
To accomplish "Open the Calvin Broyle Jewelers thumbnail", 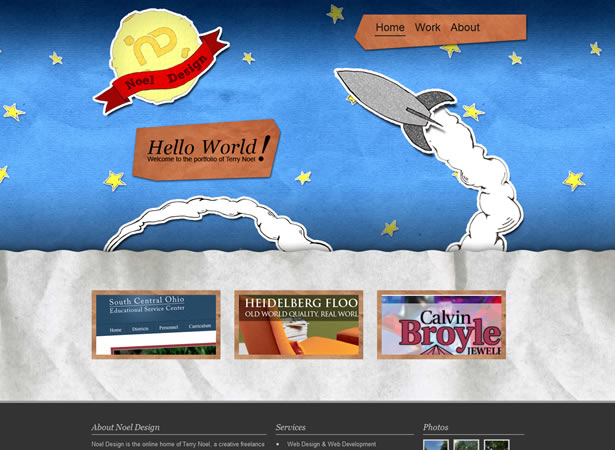I will (441, 324).
